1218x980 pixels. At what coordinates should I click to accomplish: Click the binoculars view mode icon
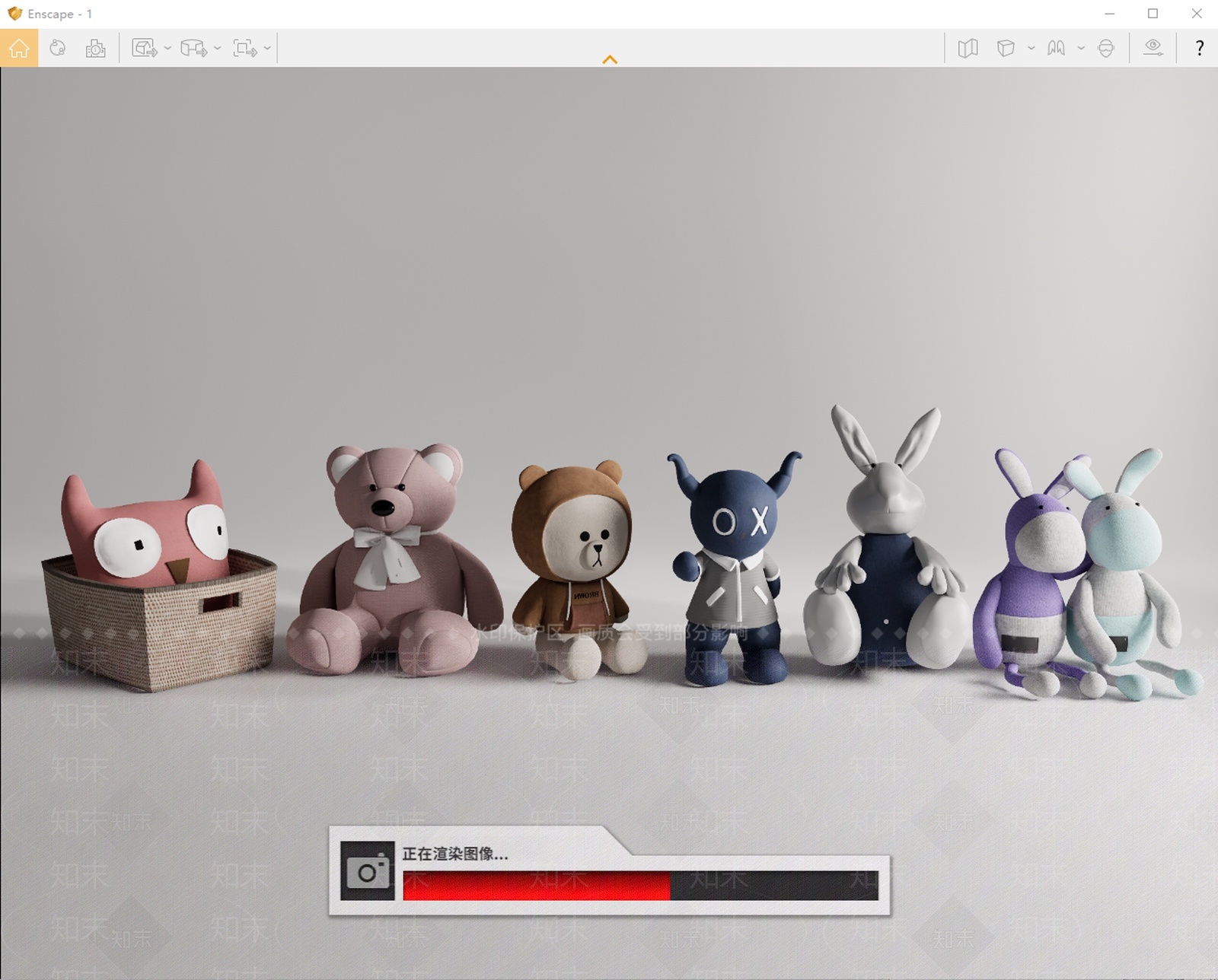[1056, 48]
